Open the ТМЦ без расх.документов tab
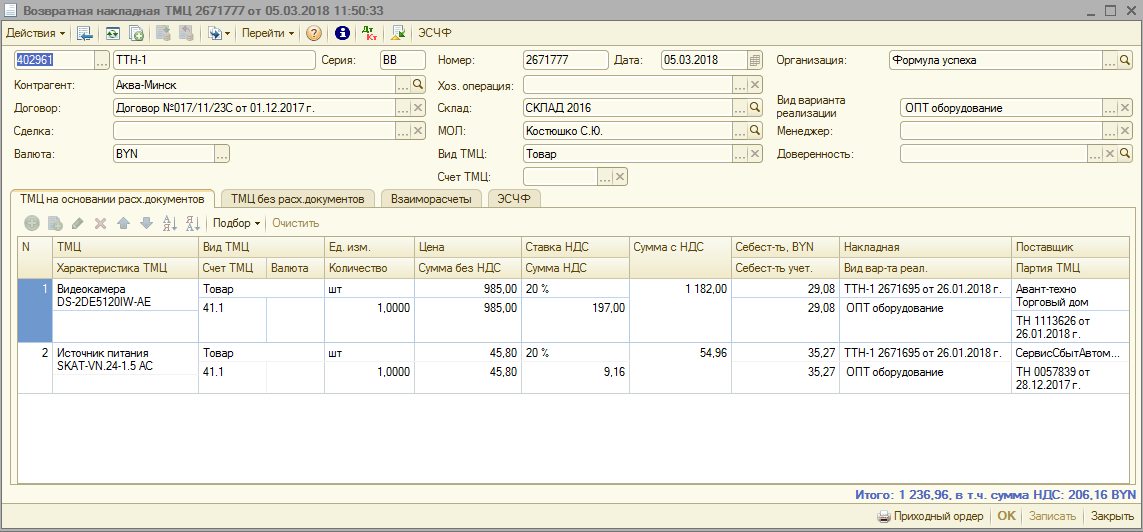The width and height of the screenshot is (1143, 532). pyautogui.click(x=298, y=199)
